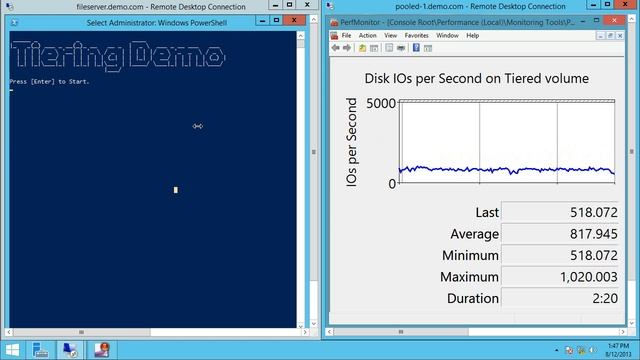640x360 pixels.
Task: Click the chart title Disk IOs per Second
Action: pos(476,78)
